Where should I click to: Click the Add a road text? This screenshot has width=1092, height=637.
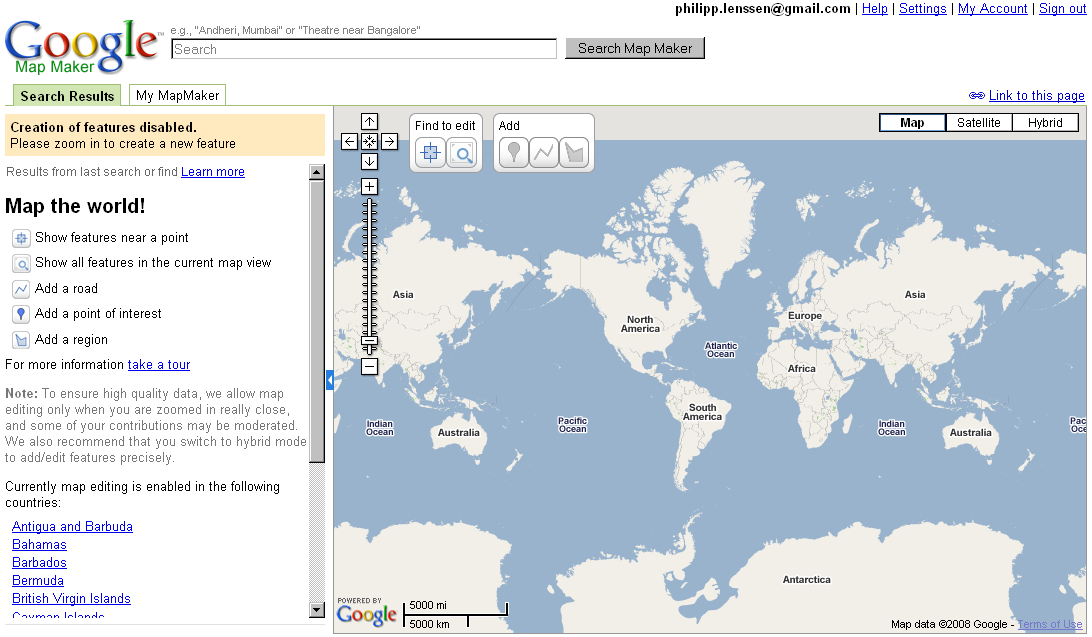[x=66, y=288]
